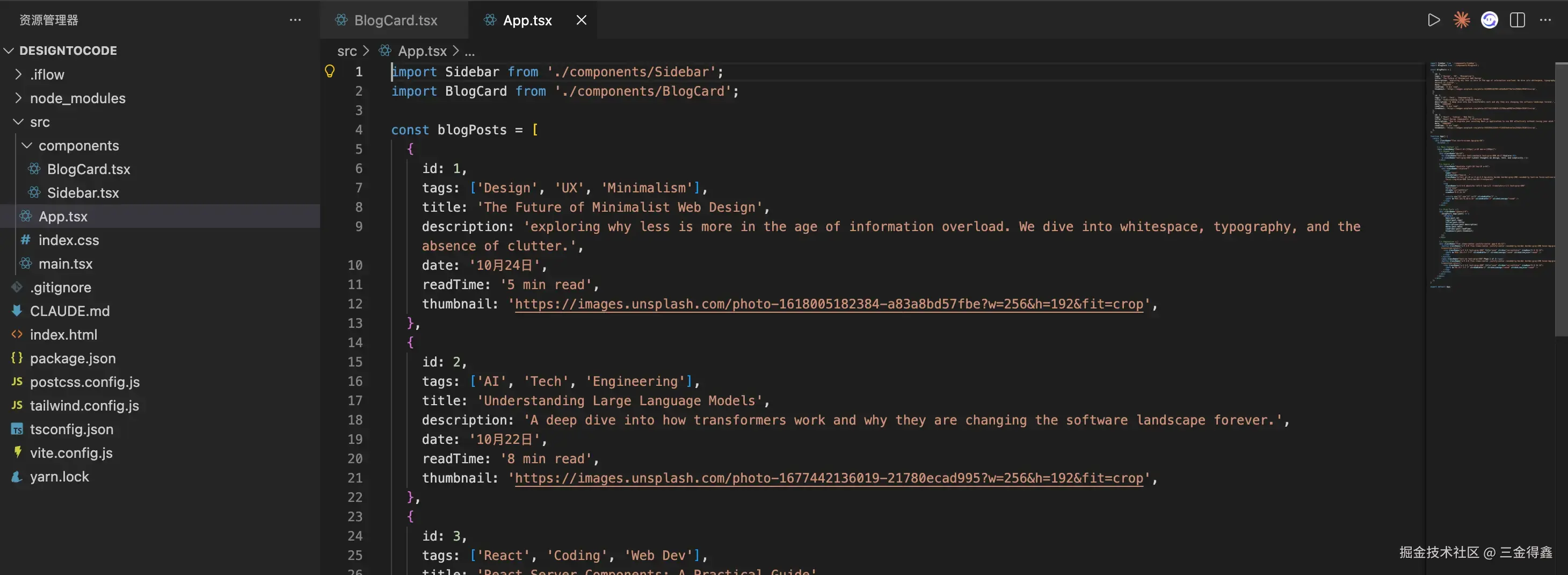Open Claude Code via the orange starburst icon
1568x575 pixels.
[1462, 20]
